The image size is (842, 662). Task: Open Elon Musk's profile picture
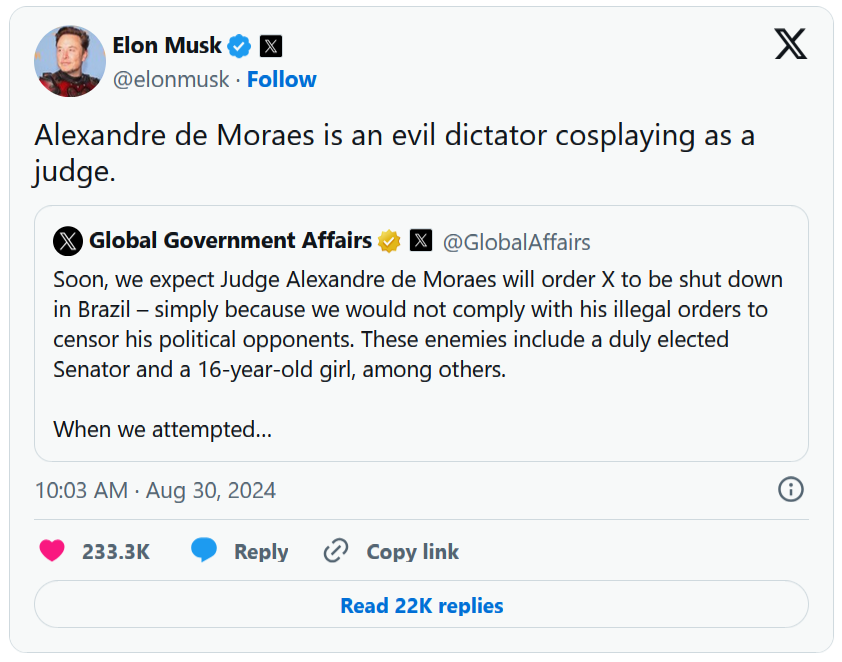(x=70, y=61)
